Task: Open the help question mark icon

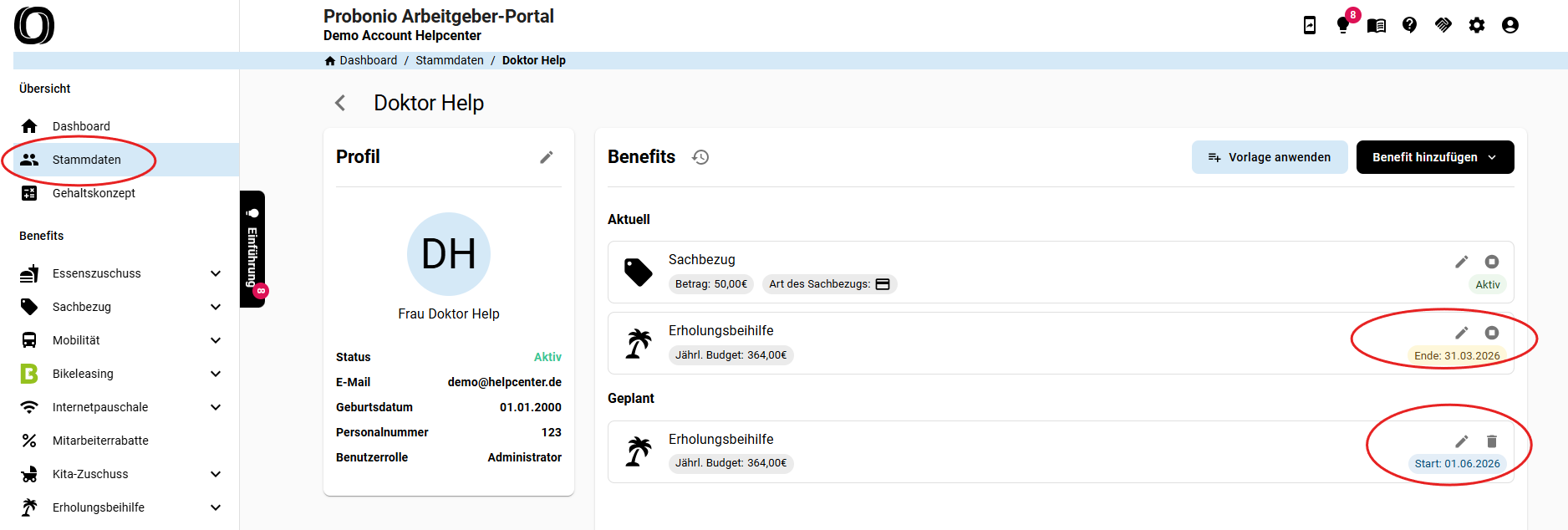Action: pyautogui.click(x=1410, y=25)
